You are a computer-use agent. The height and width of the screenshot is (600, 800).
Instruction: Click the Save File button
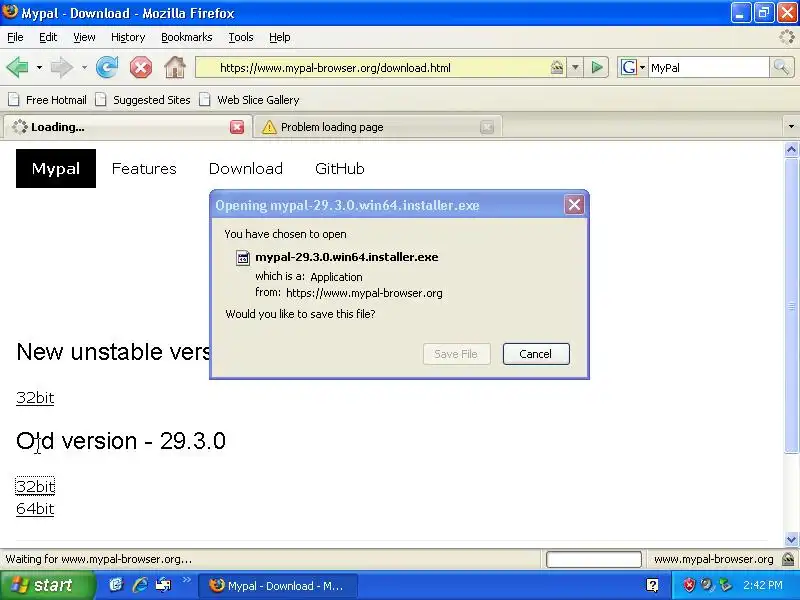[x=456, y=354]
